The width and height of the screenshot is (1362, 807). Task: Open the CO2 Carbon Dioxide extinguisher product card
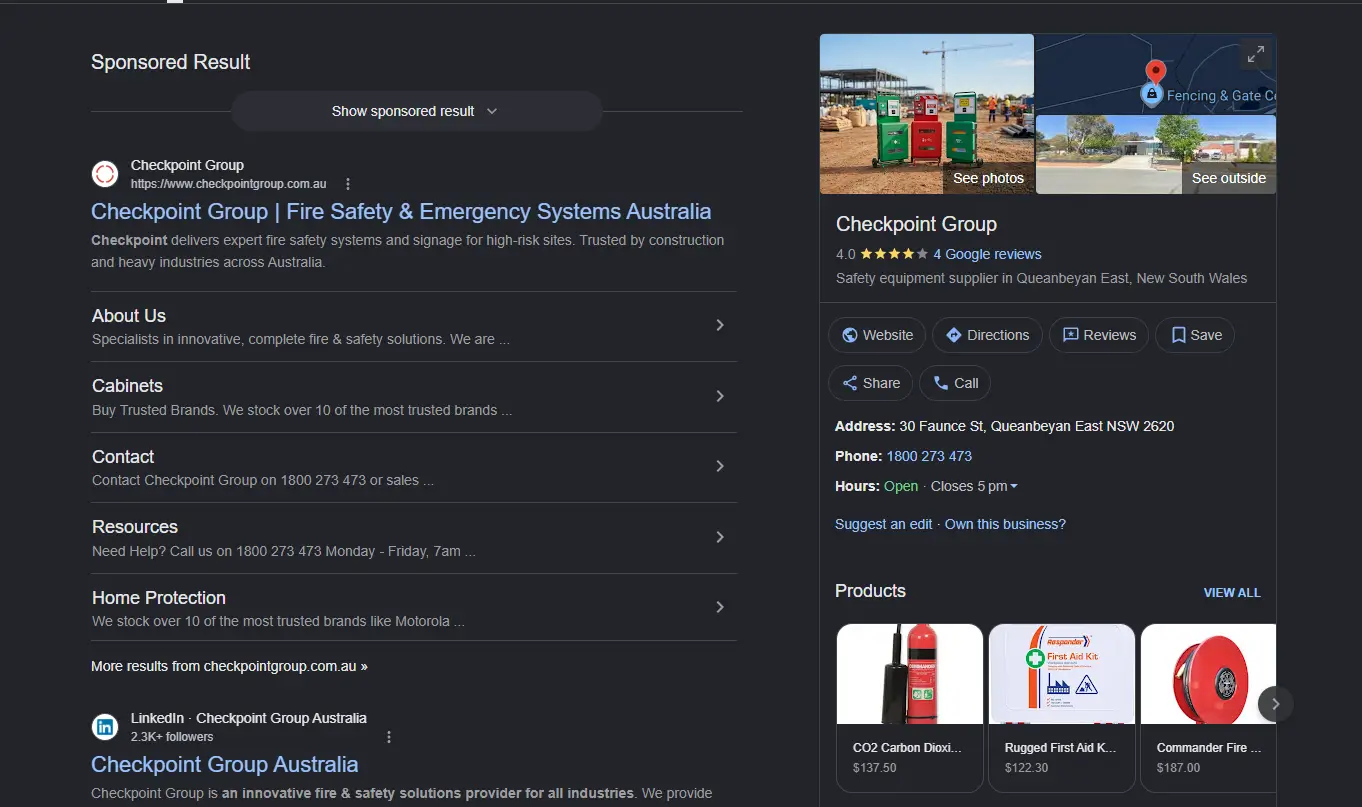910,708
